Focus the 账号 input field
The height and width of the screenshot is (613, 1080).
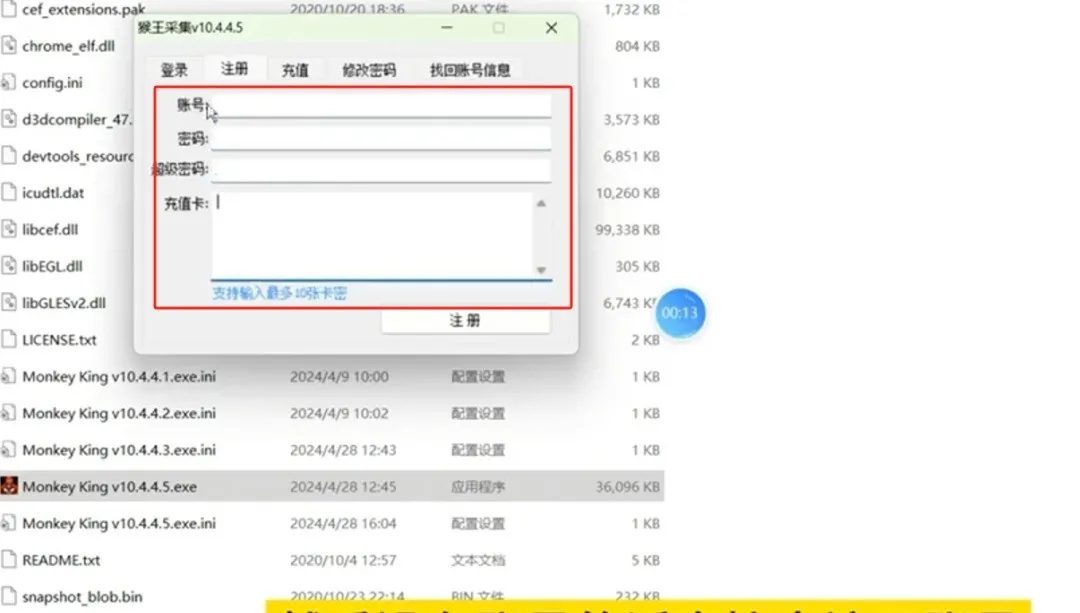click(x=381, y=106)
